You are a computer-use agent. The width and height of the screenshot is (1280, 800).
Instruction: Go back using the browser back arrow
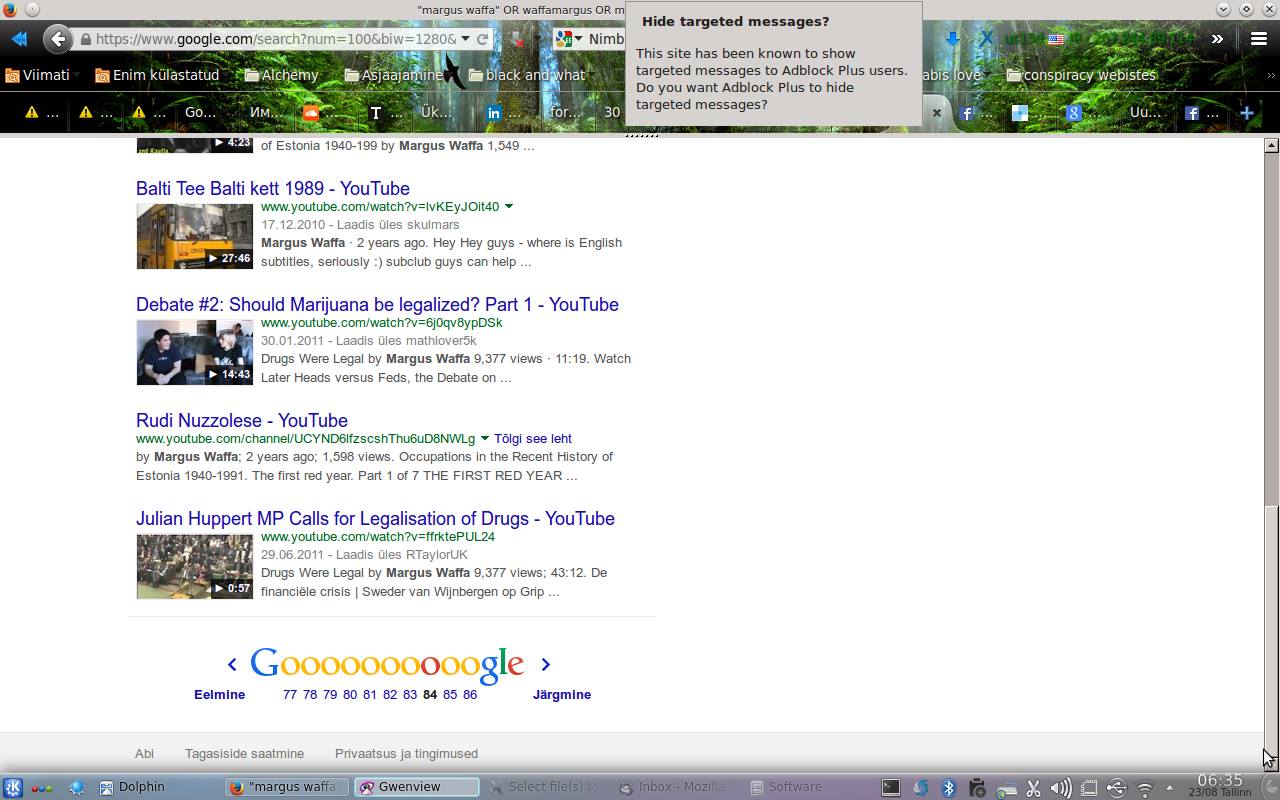pyautogui.click(x=58, y=39)
